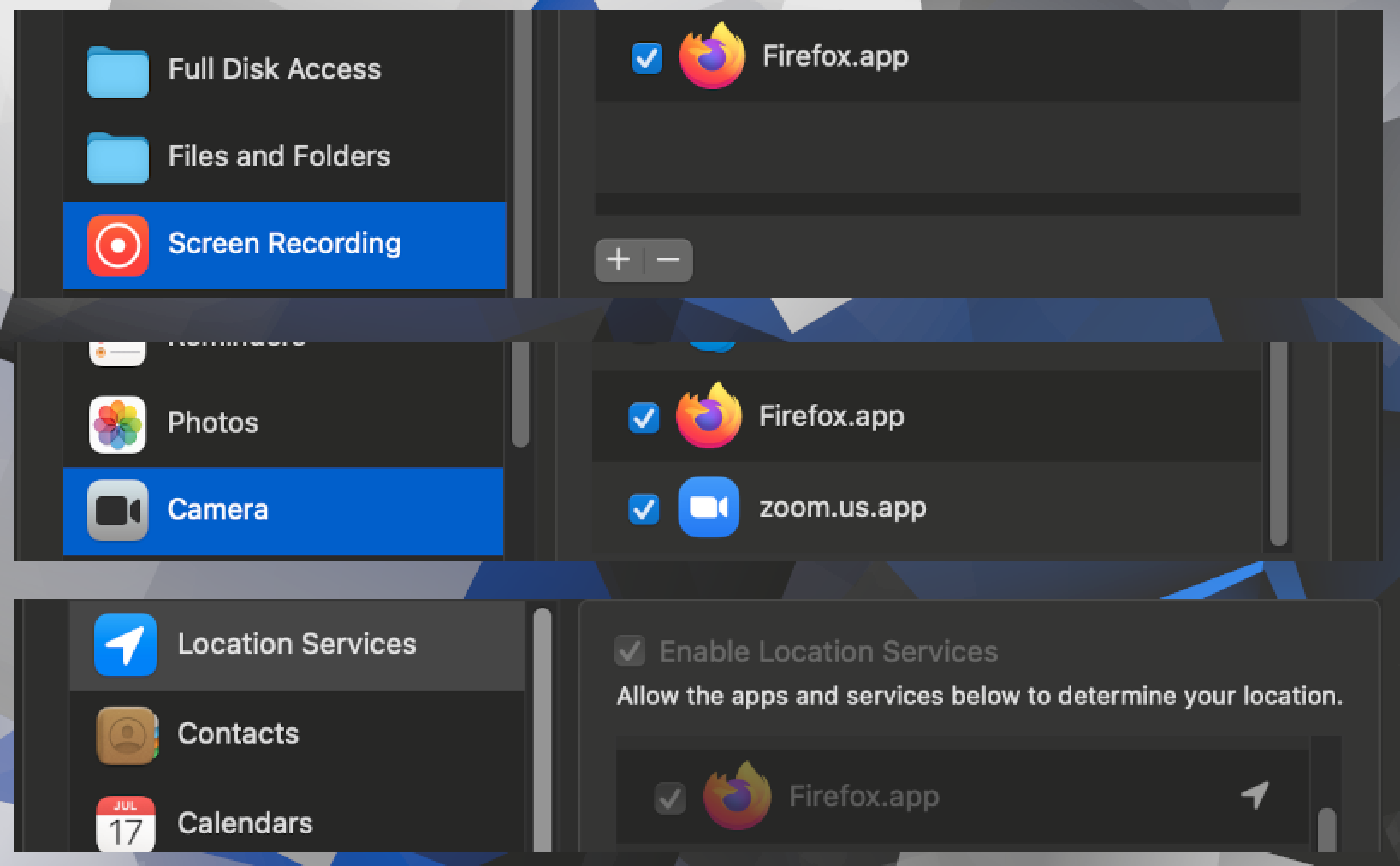The width and height of the screenshot is (1400, 866).
Task: Uncheck zoom.us.app camera checkbox
Action: 644,509
